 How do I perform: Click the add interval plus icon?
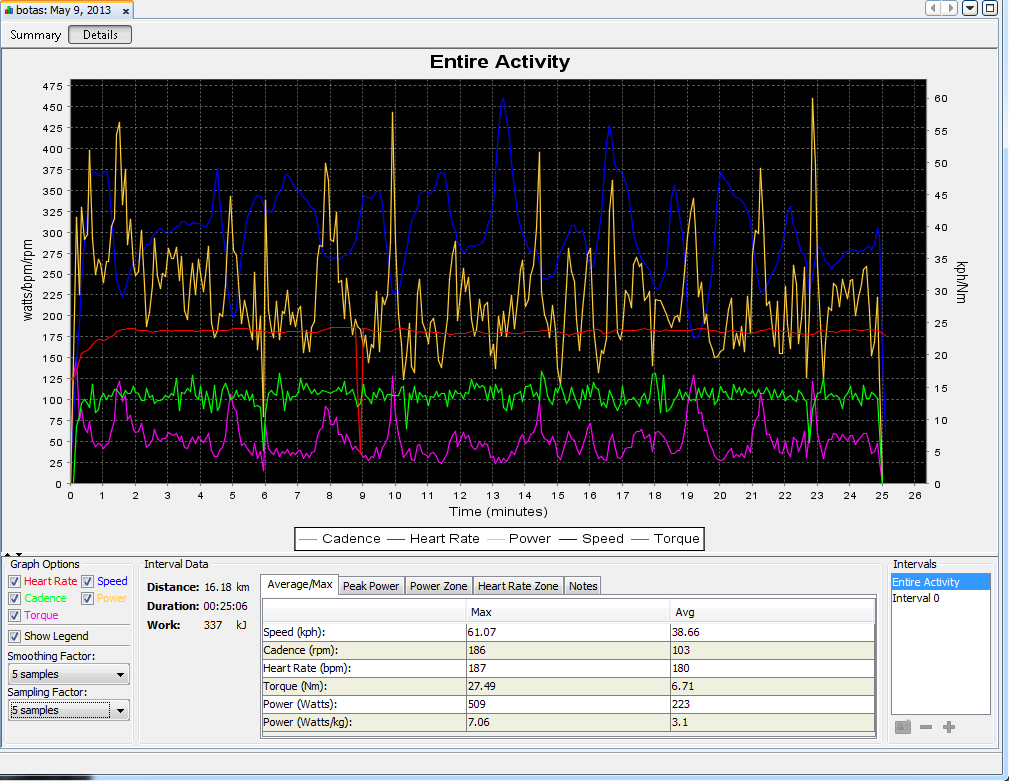tap(949, 727)
